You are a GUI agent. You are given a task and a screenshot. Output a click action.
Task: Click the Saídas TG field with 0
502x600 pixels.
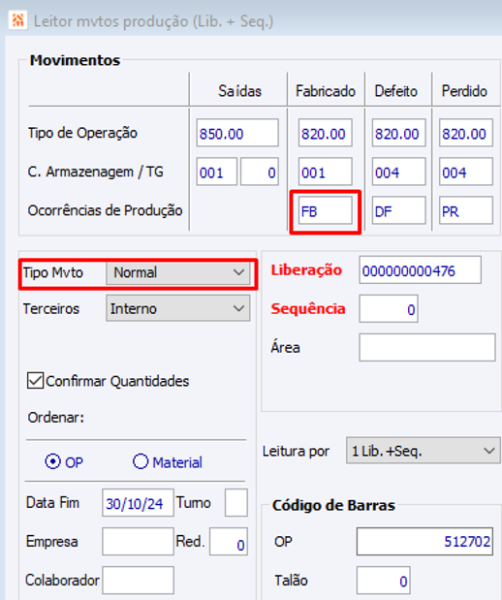(259, 172)
